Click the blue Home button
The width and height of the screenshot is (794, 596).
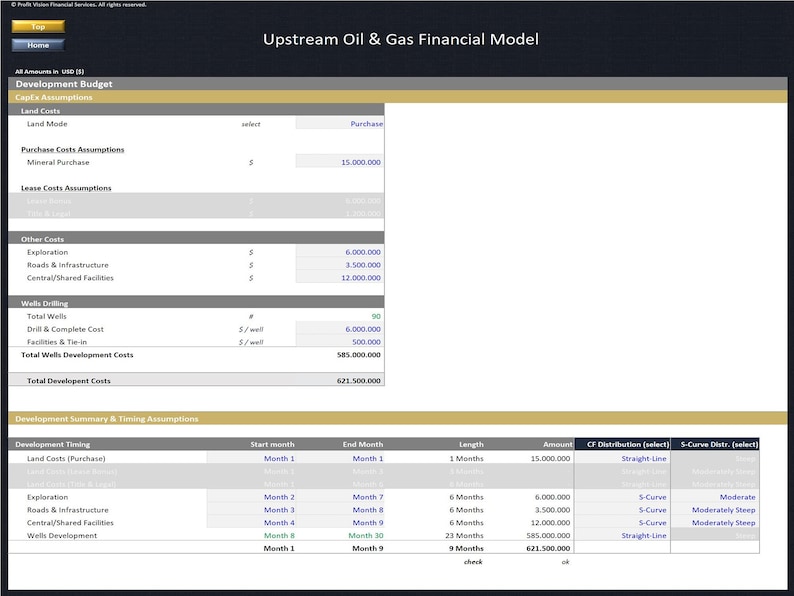[38, 45]
